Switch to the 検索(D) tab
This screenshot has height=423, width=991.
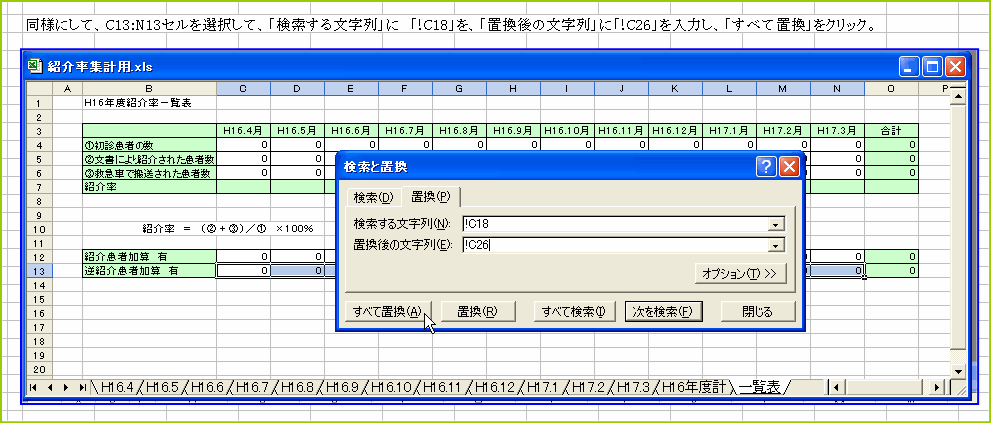pos(374,198)
